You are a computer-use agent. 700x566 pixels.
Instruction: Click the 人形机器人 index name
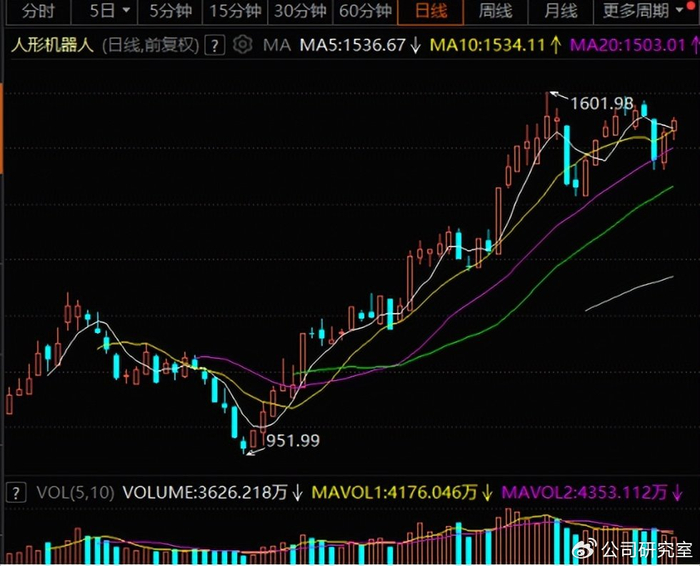(x=52, y=45)
